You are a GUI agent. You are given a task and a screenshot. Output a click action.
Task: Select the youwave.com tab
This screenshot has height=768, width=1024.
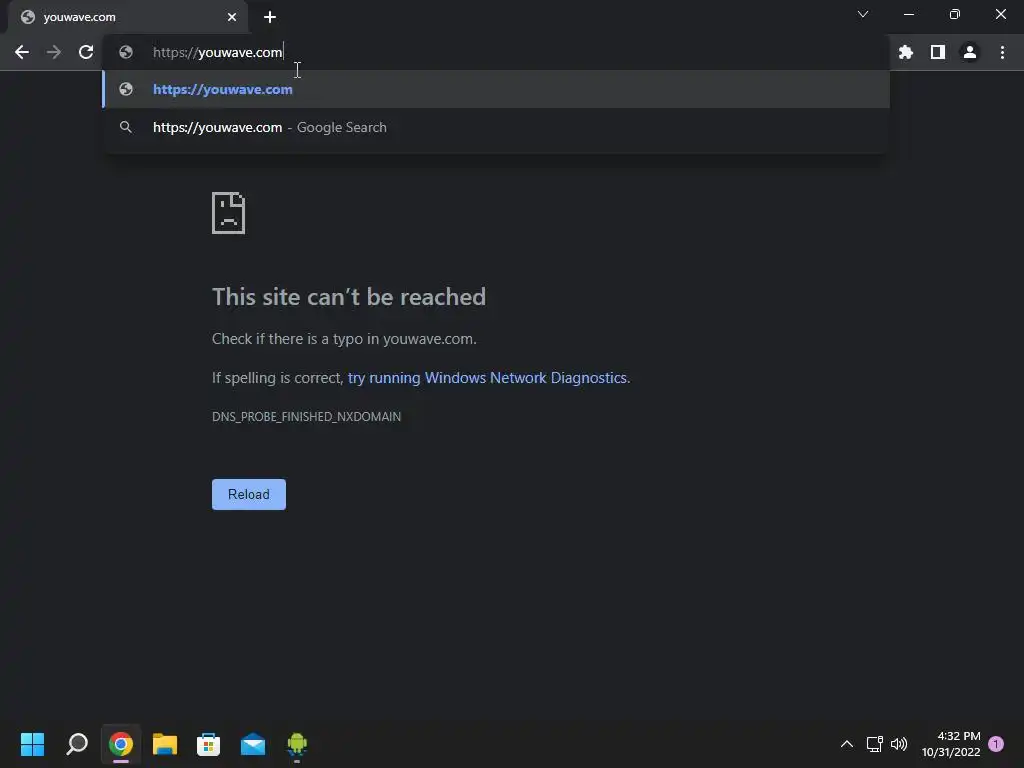coord(127,17)
